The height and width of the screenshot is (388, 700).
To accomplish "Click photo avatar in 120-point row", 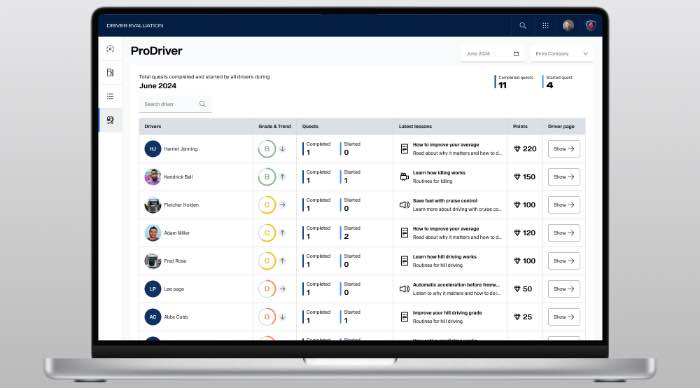I will [x=153, y=233].
